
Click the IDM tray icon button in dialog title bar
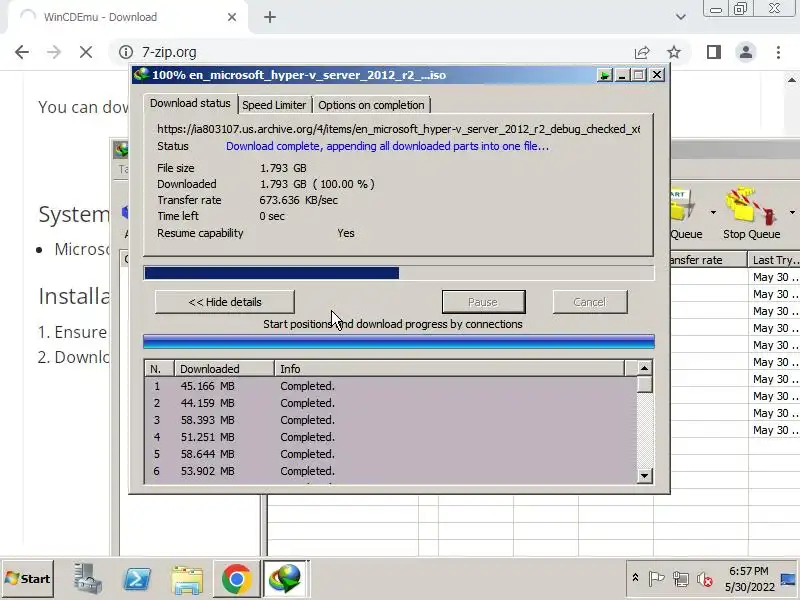coord(605,75)
